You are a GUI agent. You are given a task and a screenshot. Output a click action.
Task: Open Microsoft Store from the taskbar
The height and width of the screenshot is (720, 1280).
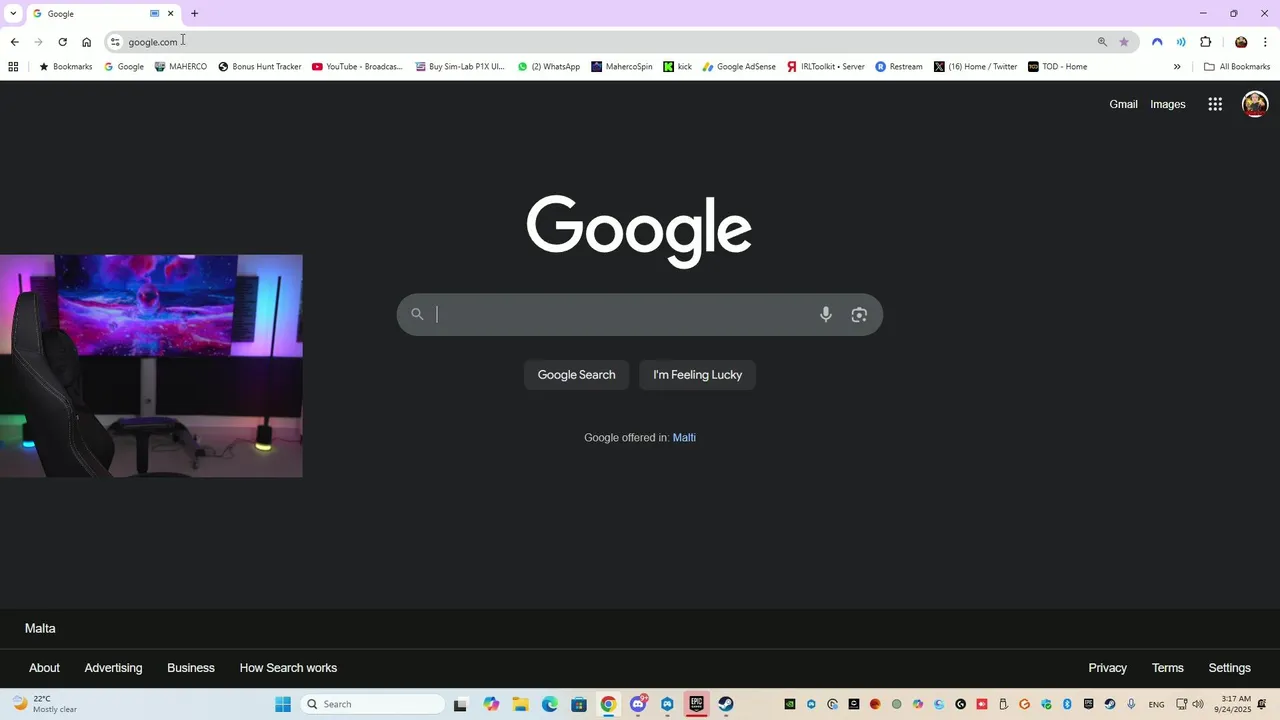point(579,704)
